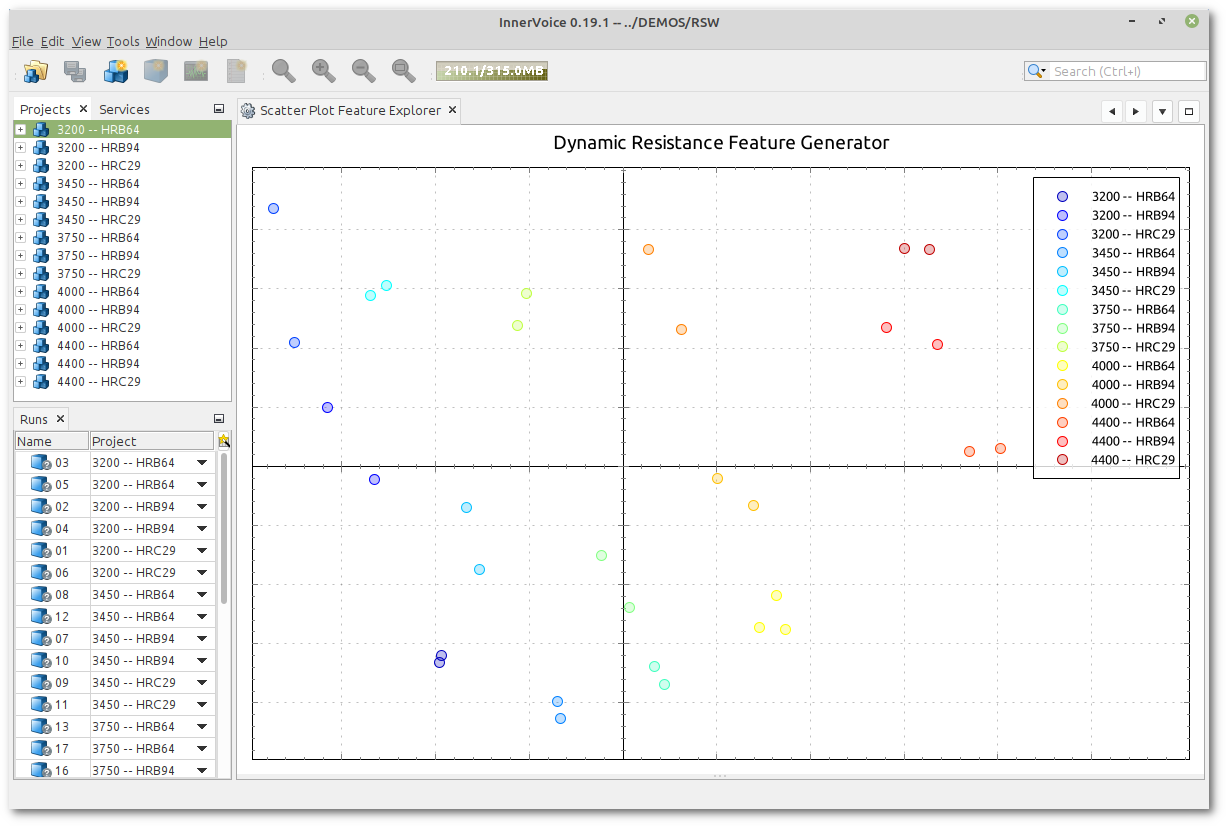
Task: Click the Zoom to Fit magnifier icon
Action: pyautogui.click(x=404, y=71)
